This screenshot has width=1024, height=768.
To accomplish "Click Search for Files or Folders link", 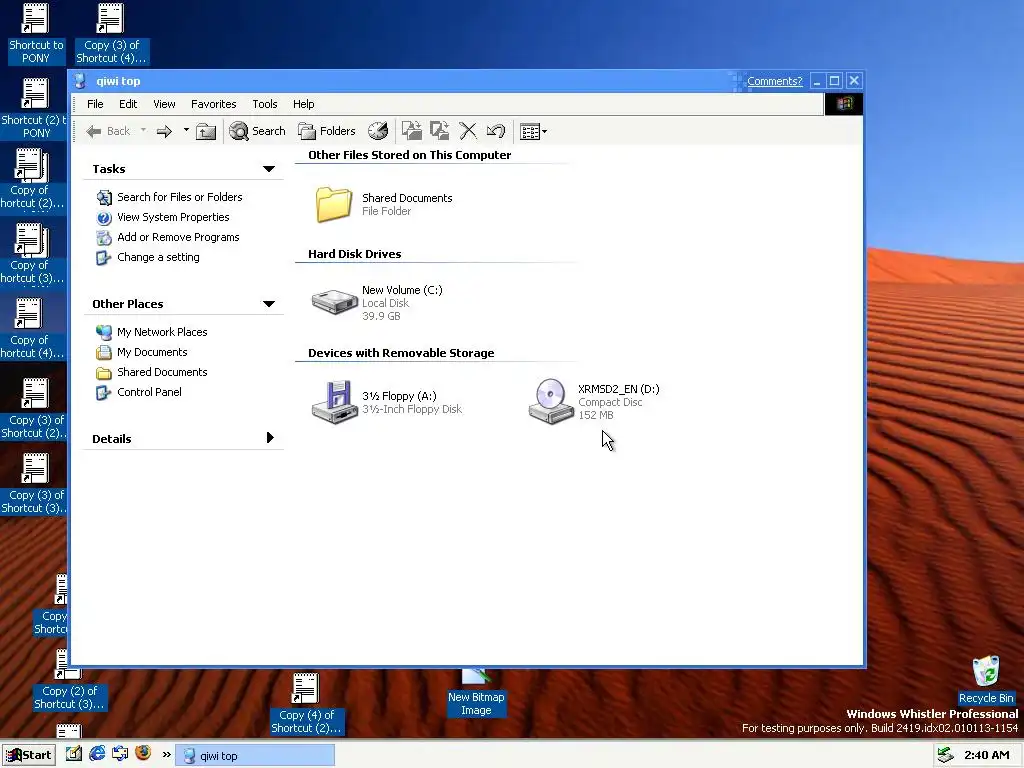I will [180, 197].
